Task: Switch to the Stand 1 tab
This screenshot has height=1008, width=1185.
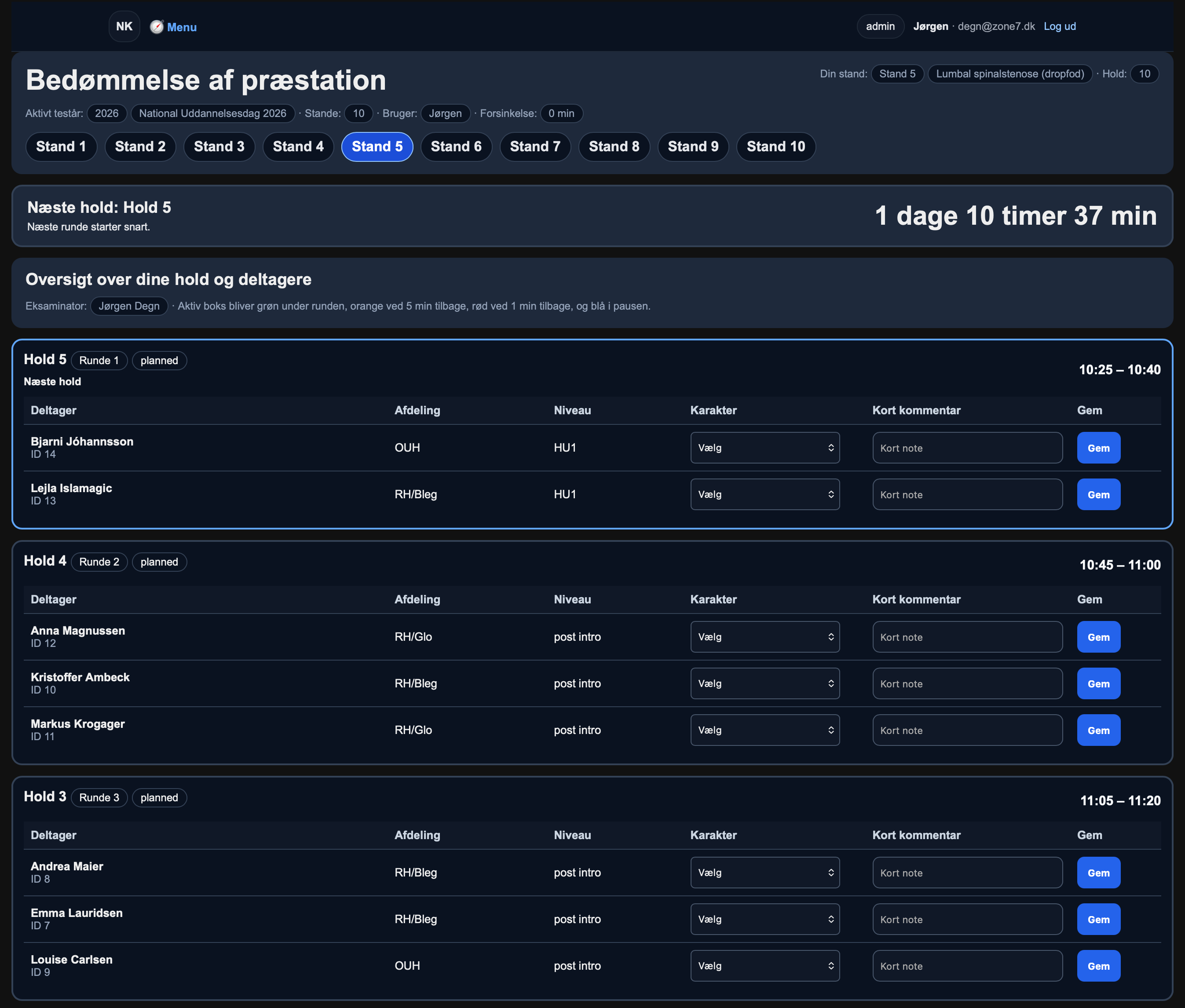Action: coord(61,147)
